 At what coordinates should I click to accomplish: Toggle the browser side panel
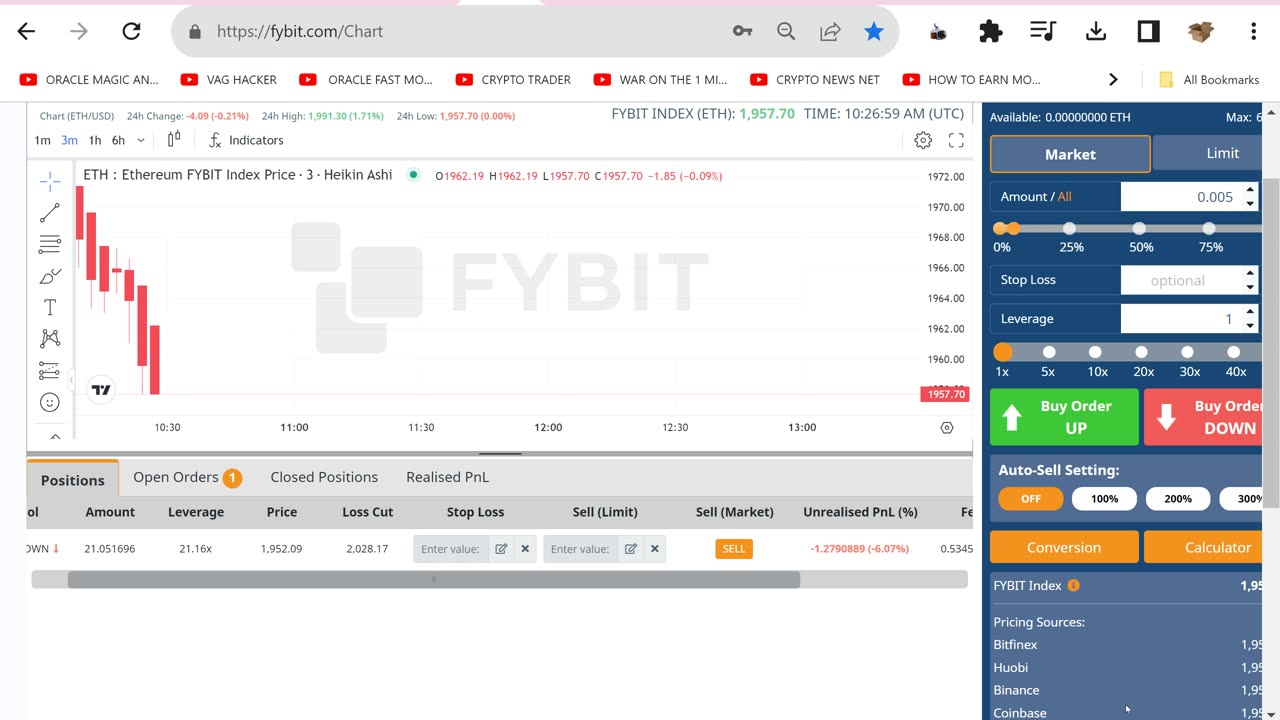click(x=1148, y=31)
